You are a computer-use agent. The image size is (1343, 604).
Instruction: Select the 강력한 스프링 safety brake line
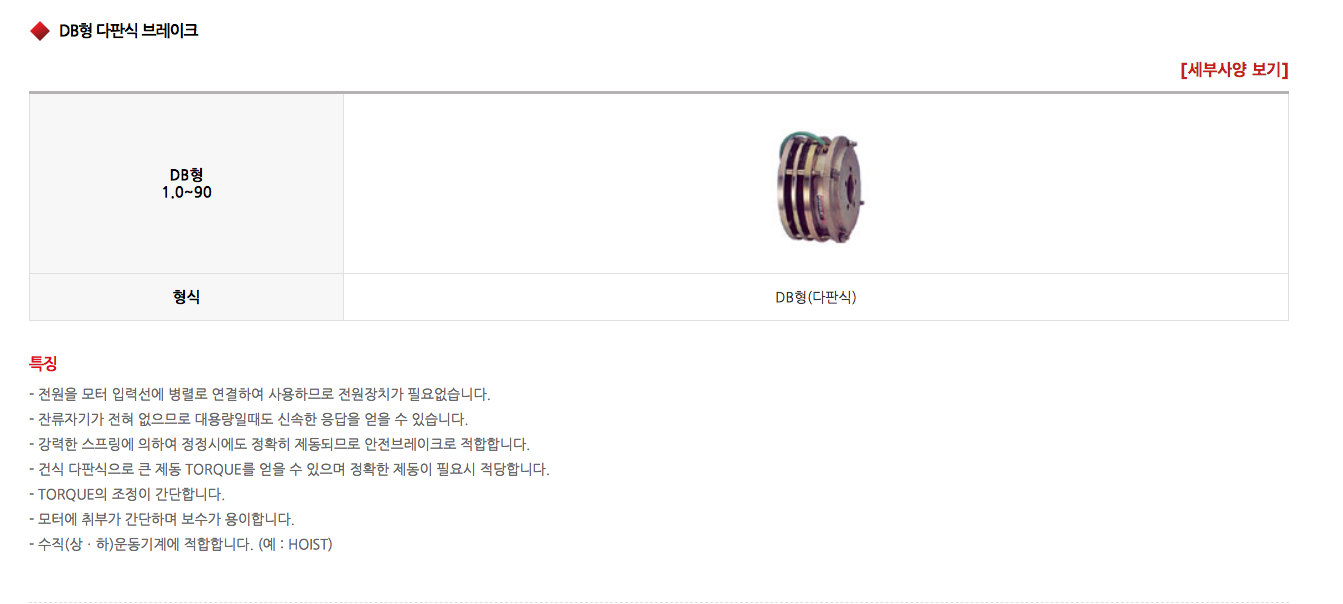(x=279, y=444)
